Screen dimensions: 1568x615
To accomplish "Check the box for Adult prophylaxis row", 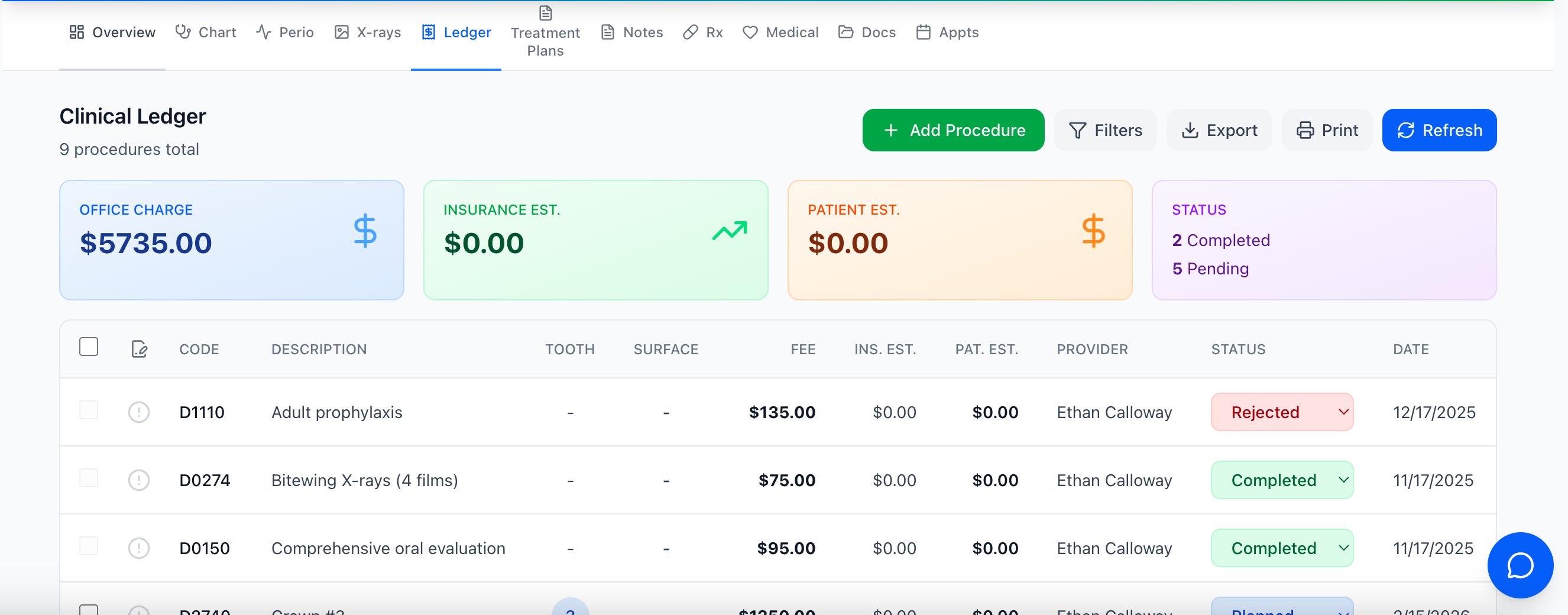I will [x=89, y=410].
